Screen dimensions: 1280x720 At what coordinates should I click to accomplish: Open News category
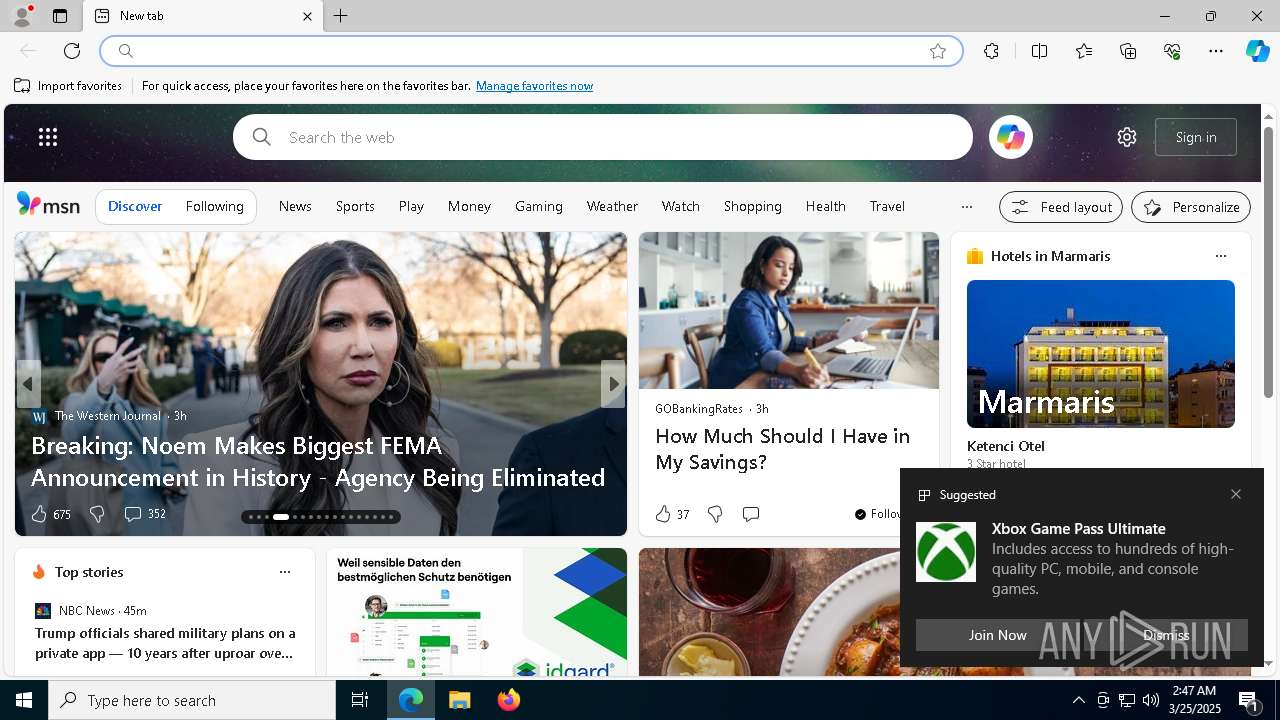click(x=295, y=206)
